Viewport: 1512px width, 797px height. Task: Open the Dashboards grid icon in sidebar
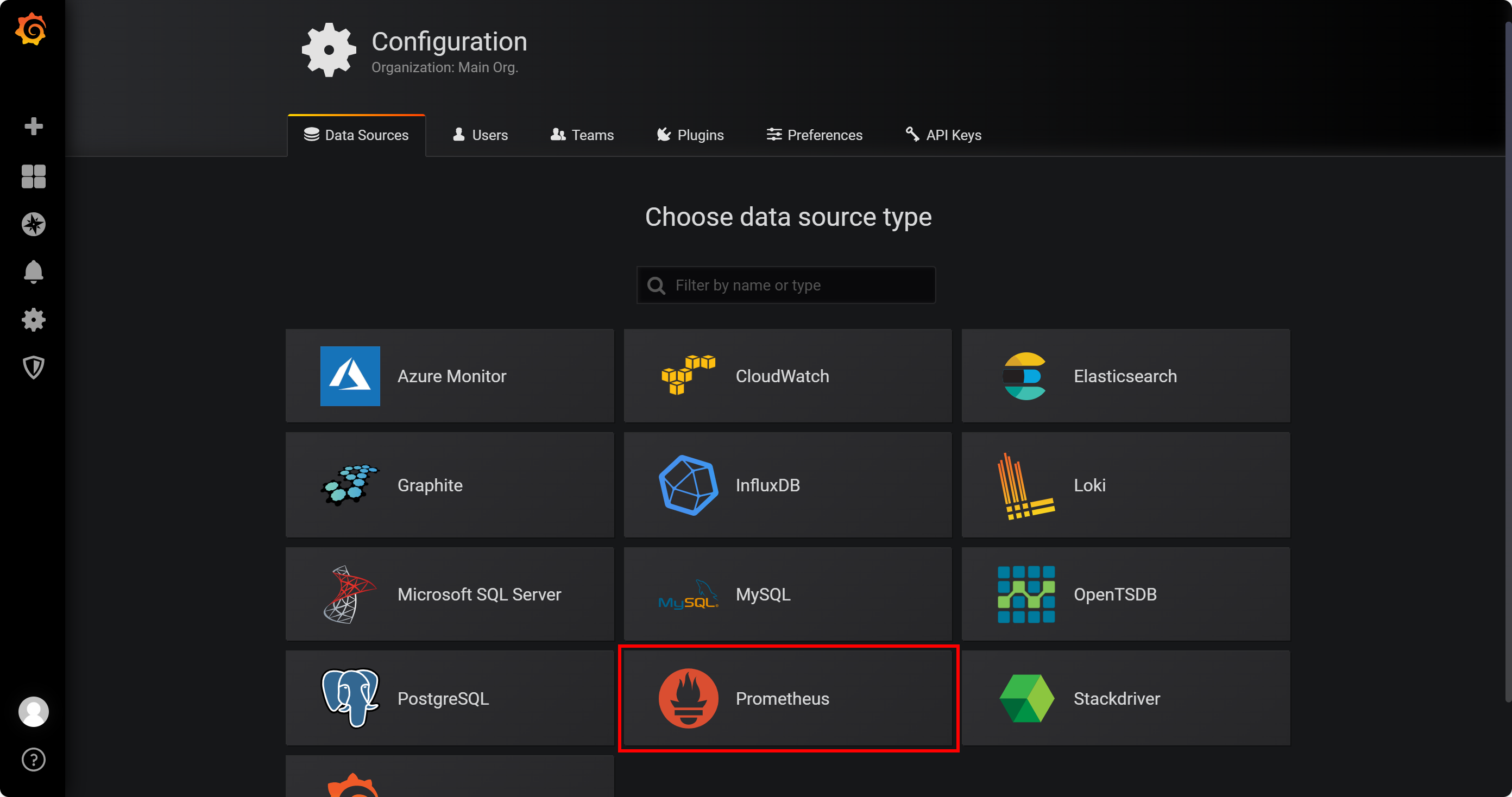click(x=34, y=176)
